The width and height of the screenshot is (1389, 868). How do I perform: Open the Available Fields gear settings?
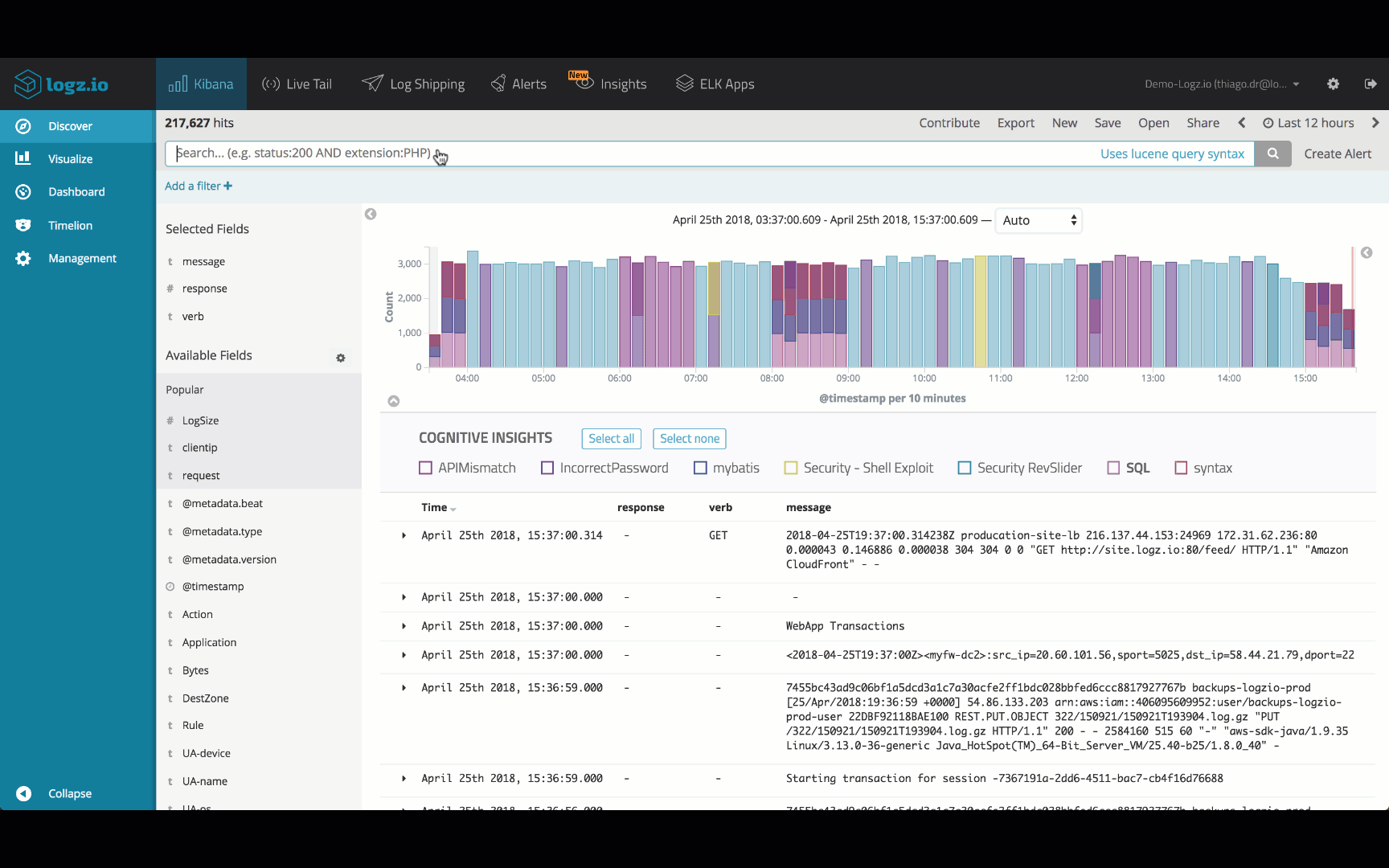tap(341, 358)
